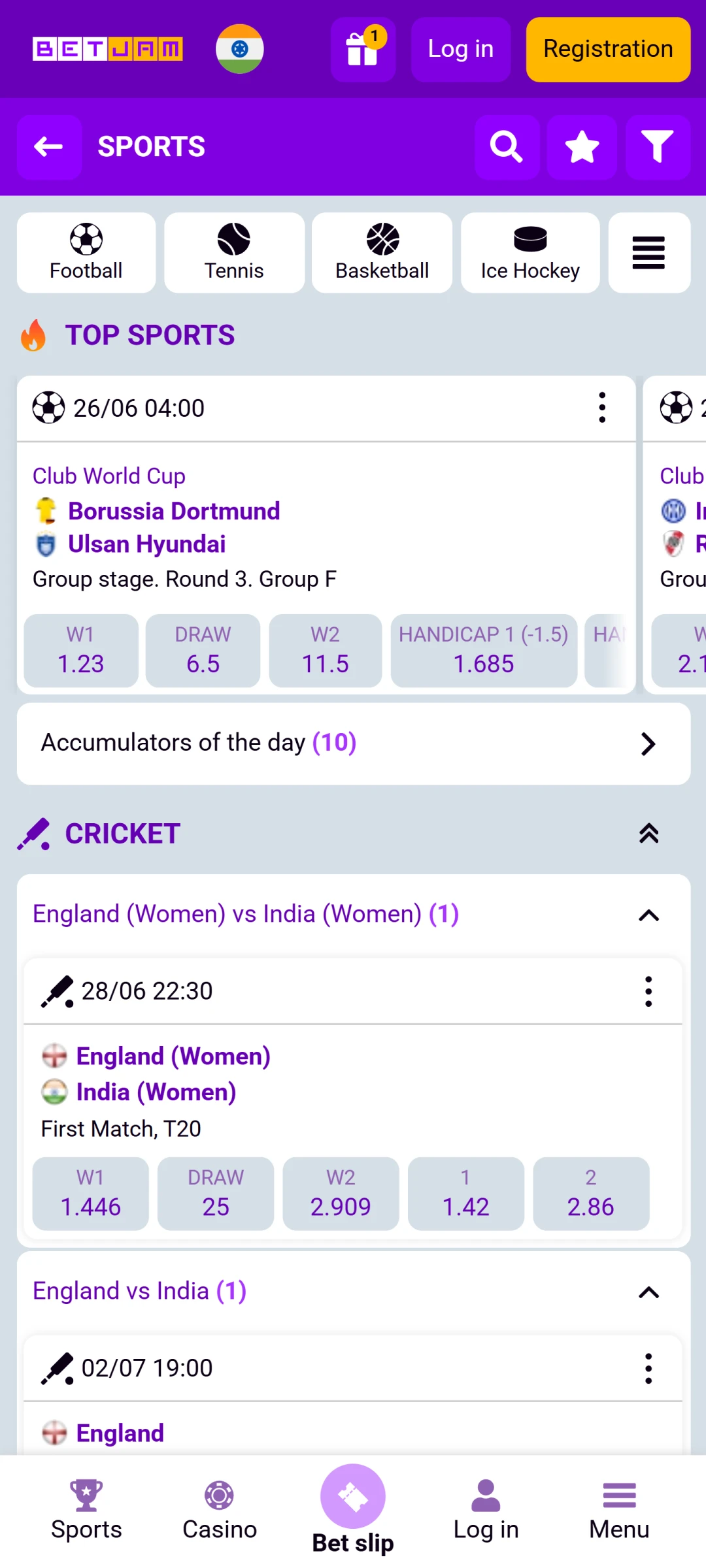Click the India flag language selector
Image resolution: width=706 pixels, height=1568 pixels.
(x=240, y=49)
